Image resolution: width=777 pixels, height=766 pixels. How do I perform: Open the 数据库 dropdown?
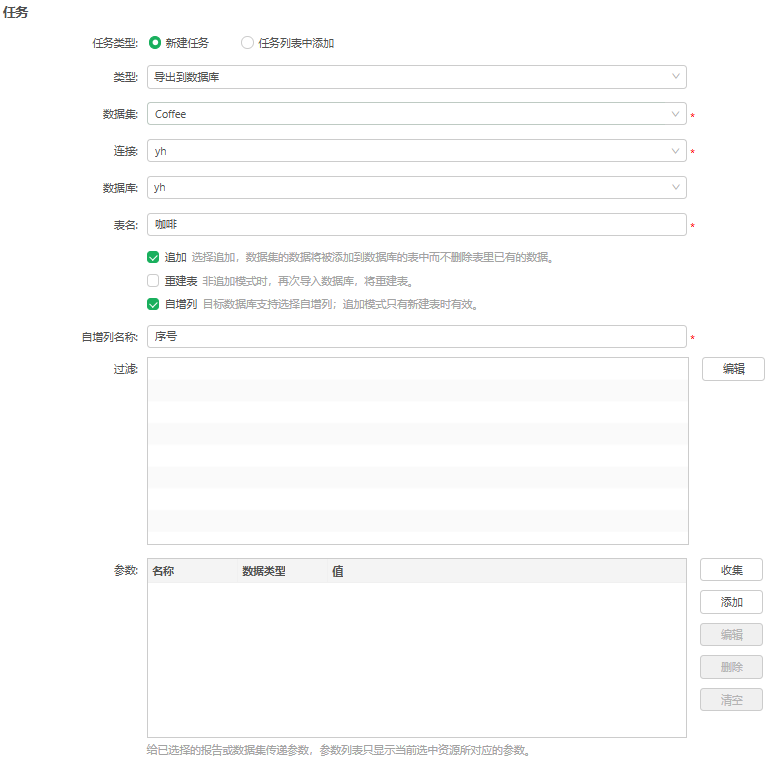(x=417, y=187)
